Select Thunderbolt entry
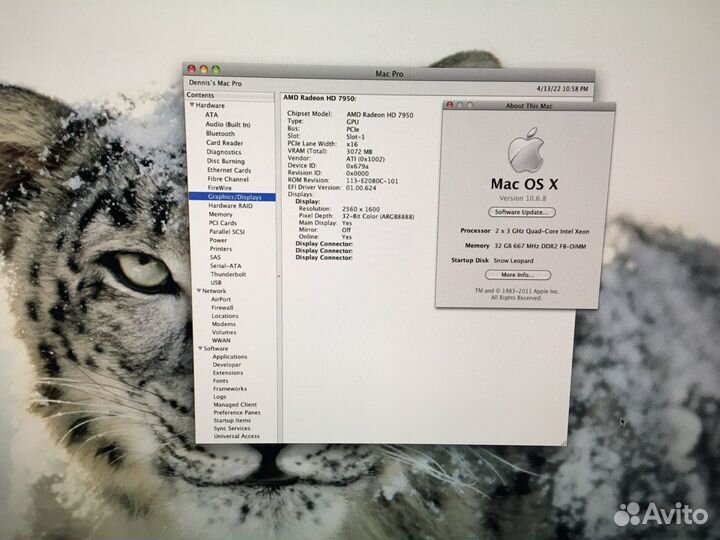This screenshot has width=720, height=540. (228, 274)
